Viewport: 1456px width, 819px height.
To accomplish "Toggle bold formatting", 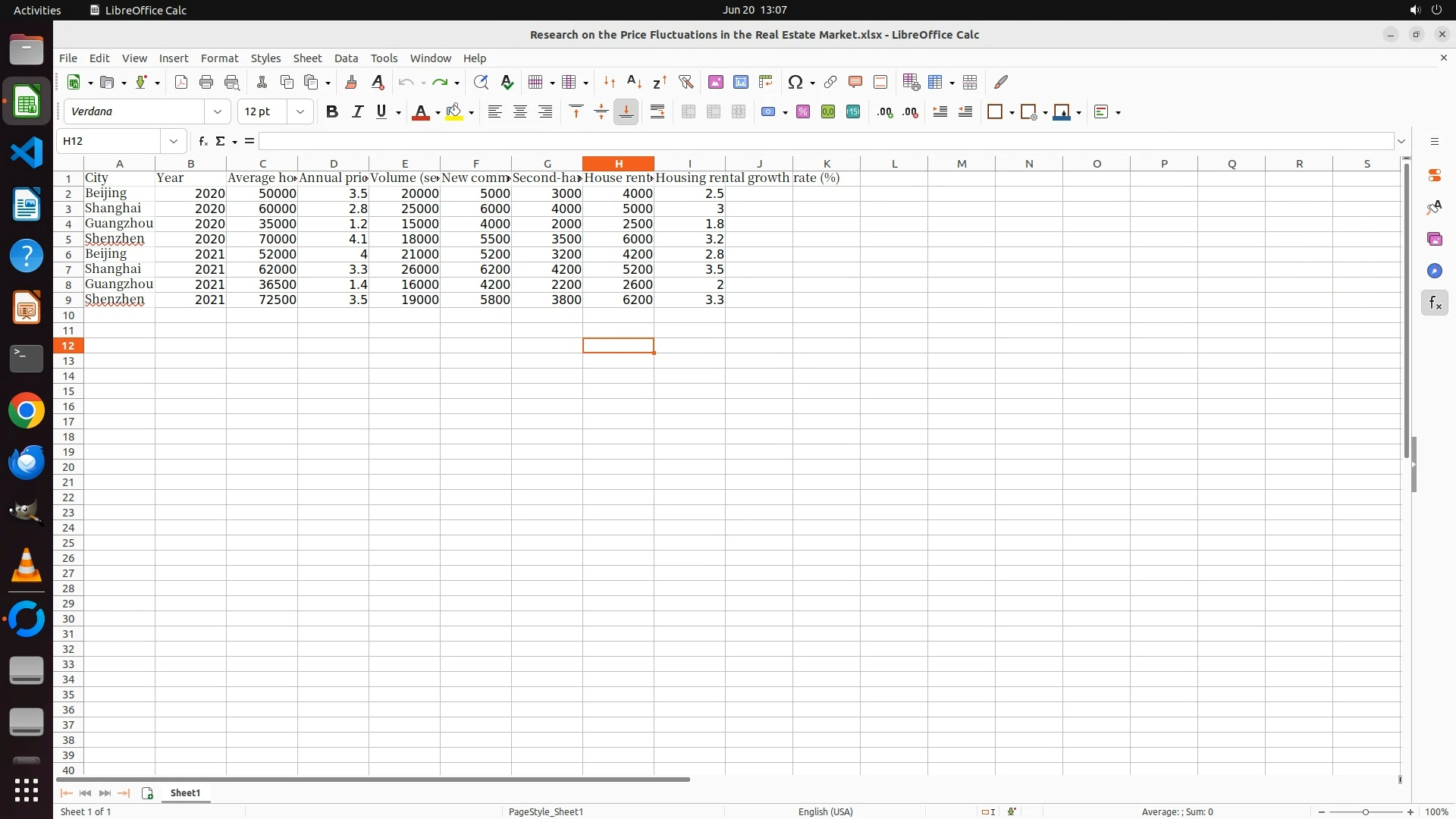I will (331, 112).
